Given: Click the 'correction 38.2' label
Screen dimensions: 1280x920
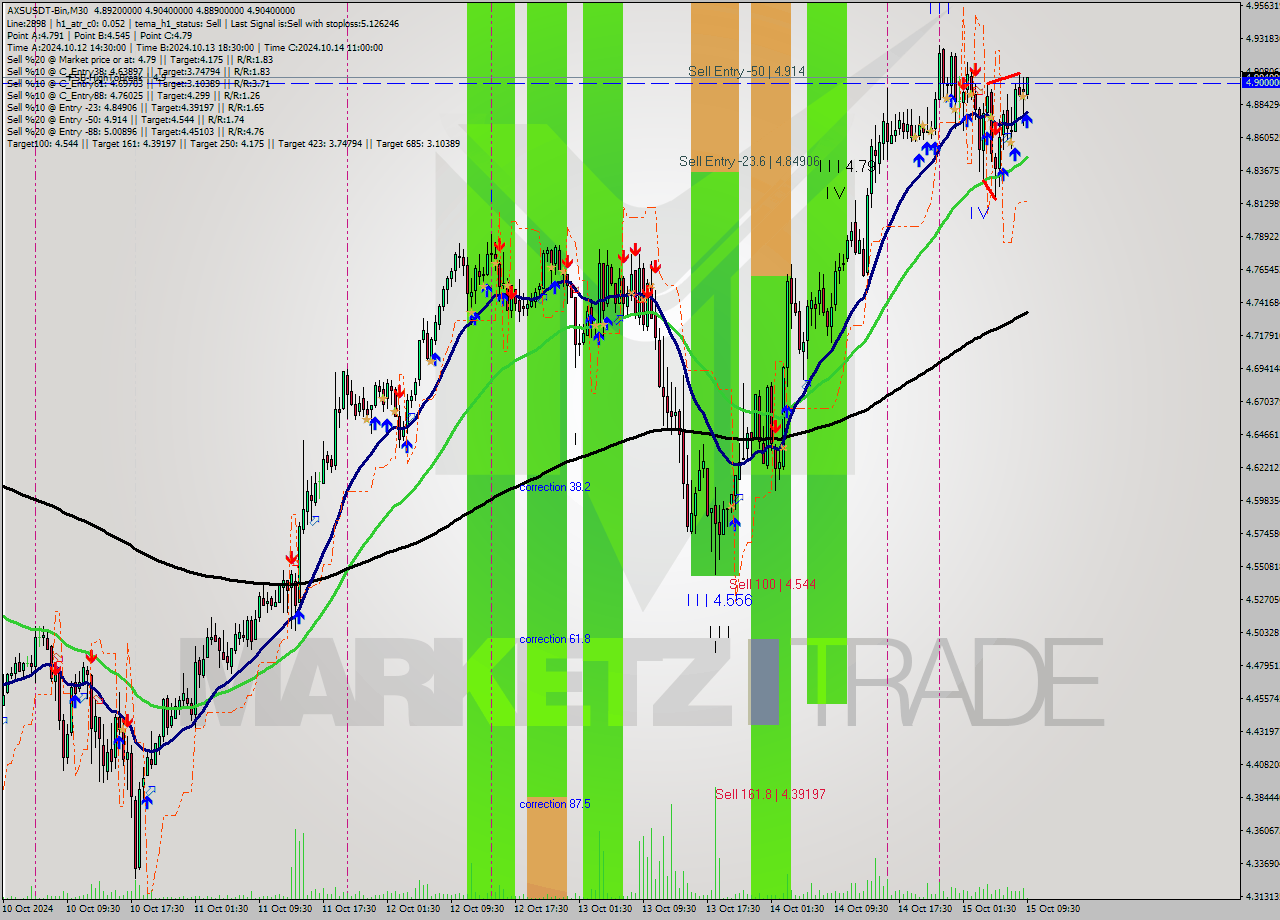Looking at the screenshot, I should [555, 487].
